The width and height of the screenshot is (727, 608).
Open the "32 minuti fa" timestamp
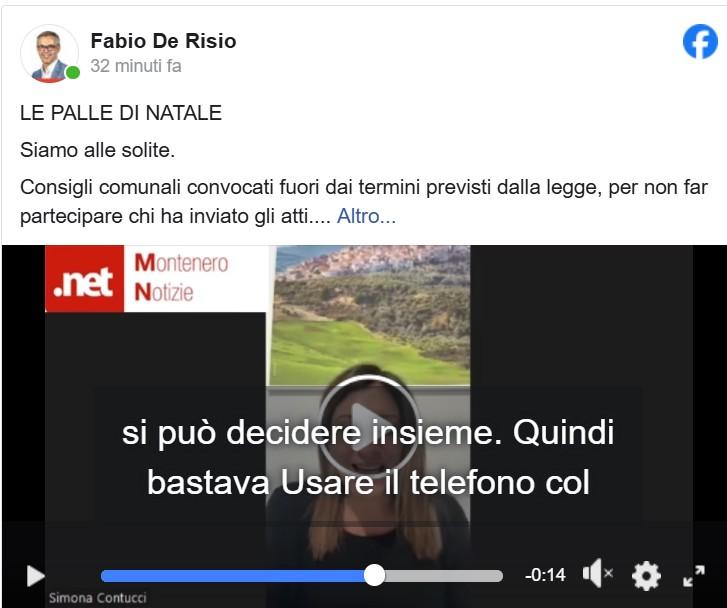coord(136,66)
